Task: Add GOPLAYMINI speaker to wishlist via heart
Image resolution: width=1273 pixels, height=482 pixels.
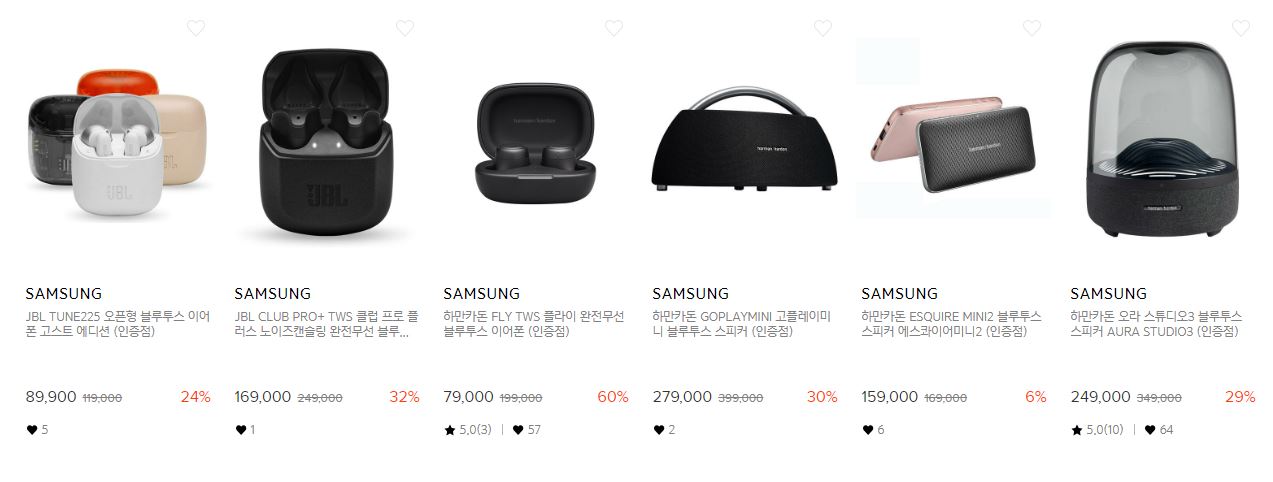Action: 823,28
